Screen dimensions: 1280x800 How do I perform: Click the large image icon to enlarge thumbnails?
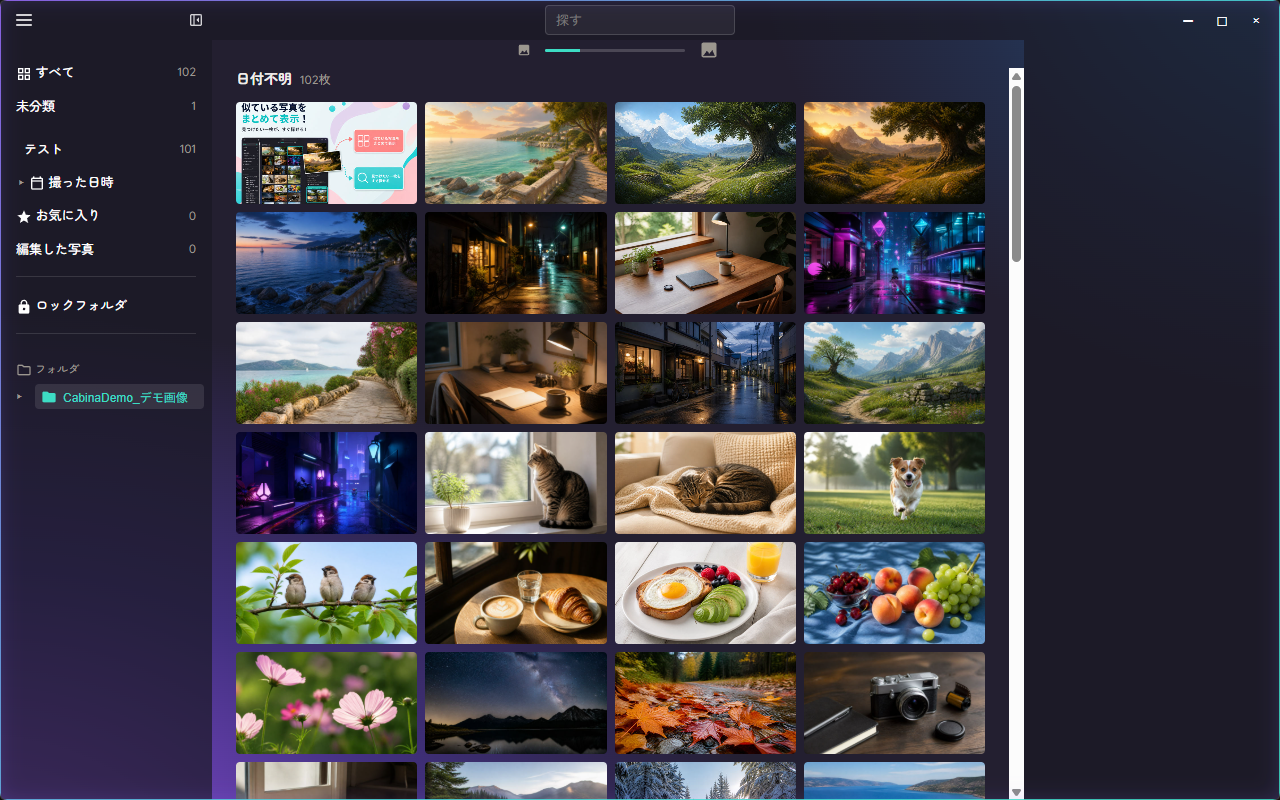[709, 50]
